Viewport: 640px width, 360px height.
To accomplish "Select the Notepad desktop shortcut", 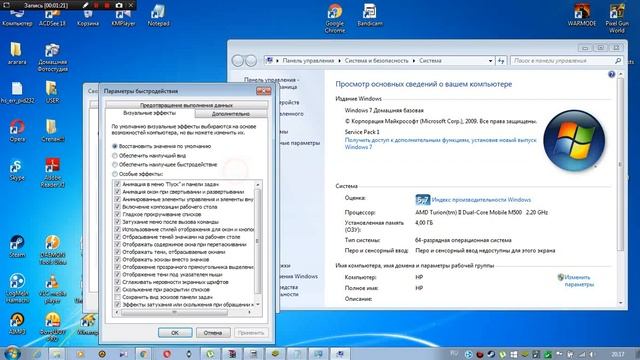I will pyautogui.click(x=158, y=16).
